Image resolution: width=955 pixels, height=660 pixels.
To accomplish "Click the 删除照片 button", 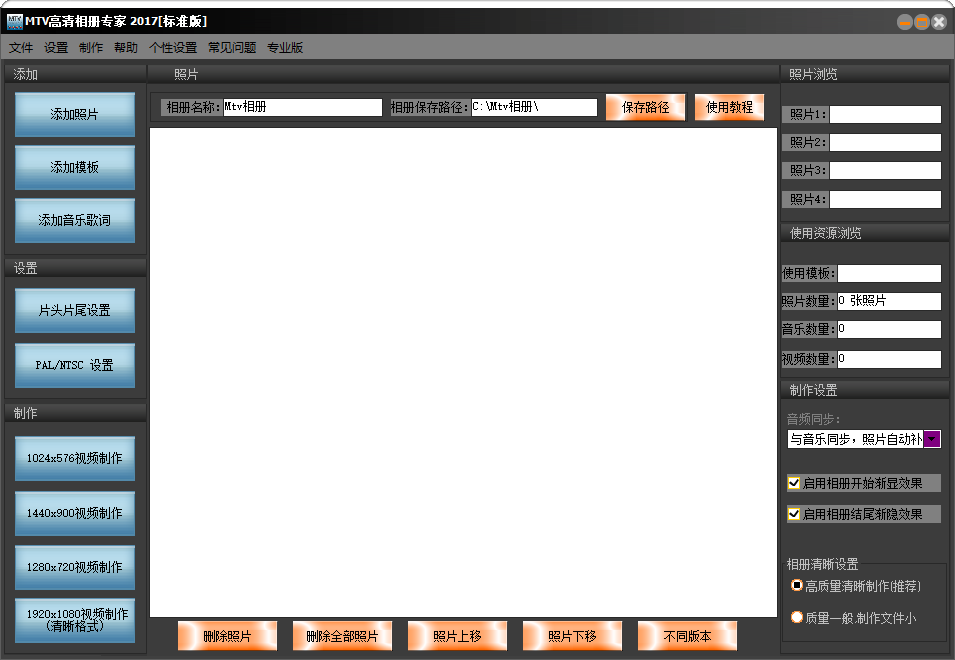I will [x=227, y=636].
